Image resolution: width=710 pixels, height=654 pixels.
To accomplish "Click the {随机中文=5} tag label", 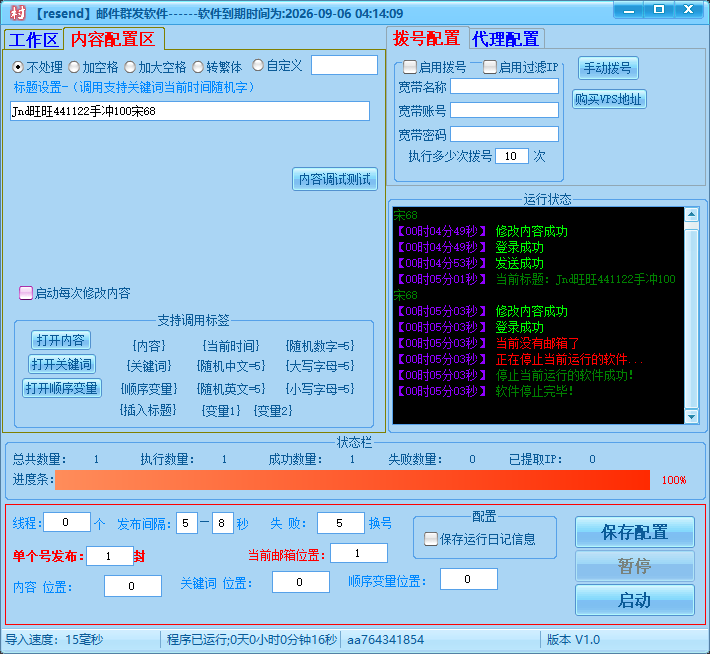I will (x=231, y=366).
